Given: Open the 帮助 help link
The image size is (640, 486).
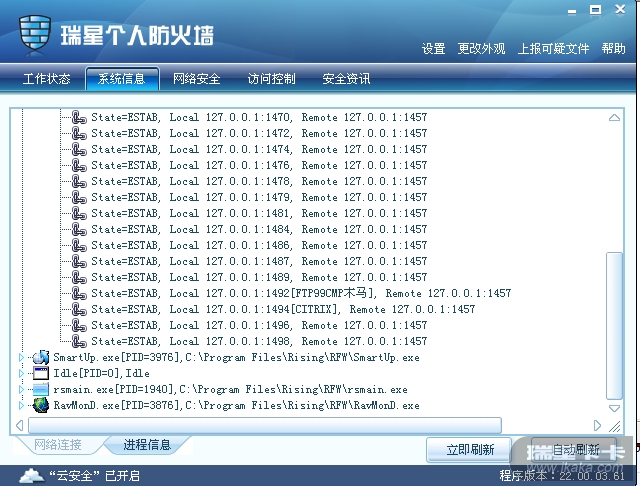Looking at the screenshot, I should [x=613, y=49].
